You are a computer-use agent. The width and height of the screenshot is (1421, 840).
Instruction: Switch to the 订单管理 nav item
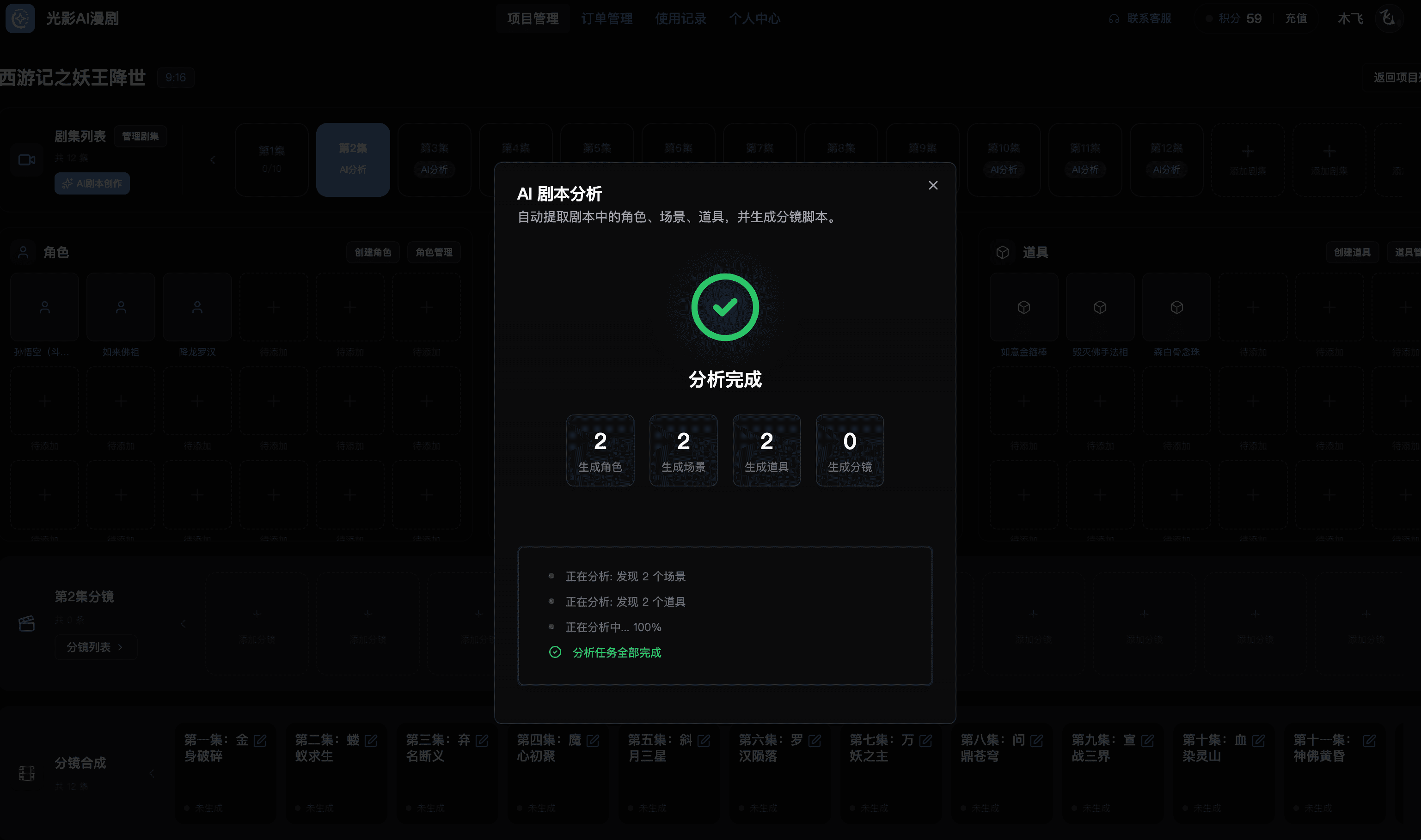point(606,18)
